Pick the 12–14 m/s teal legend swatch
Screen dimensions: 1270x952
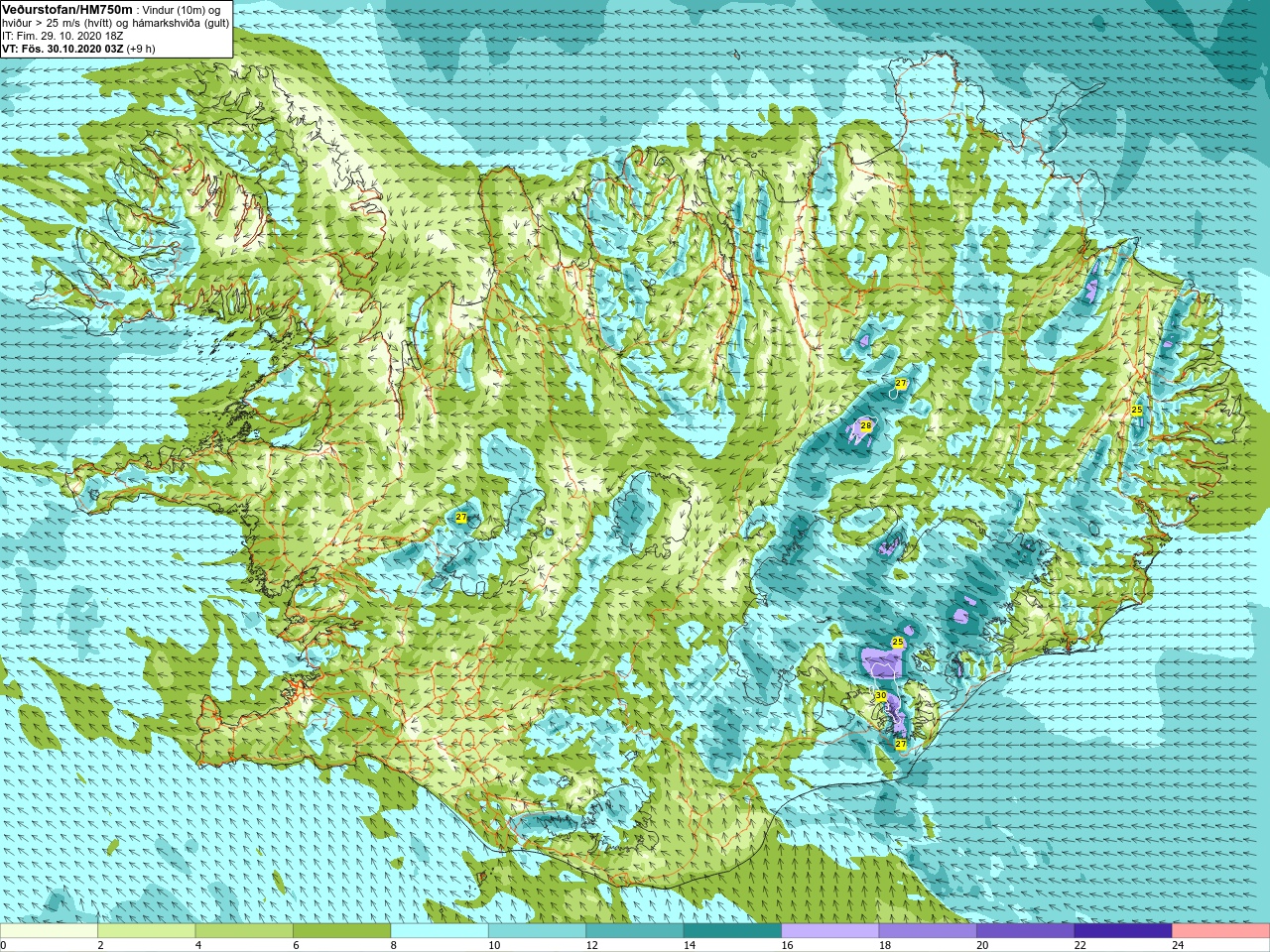point(635,931)
